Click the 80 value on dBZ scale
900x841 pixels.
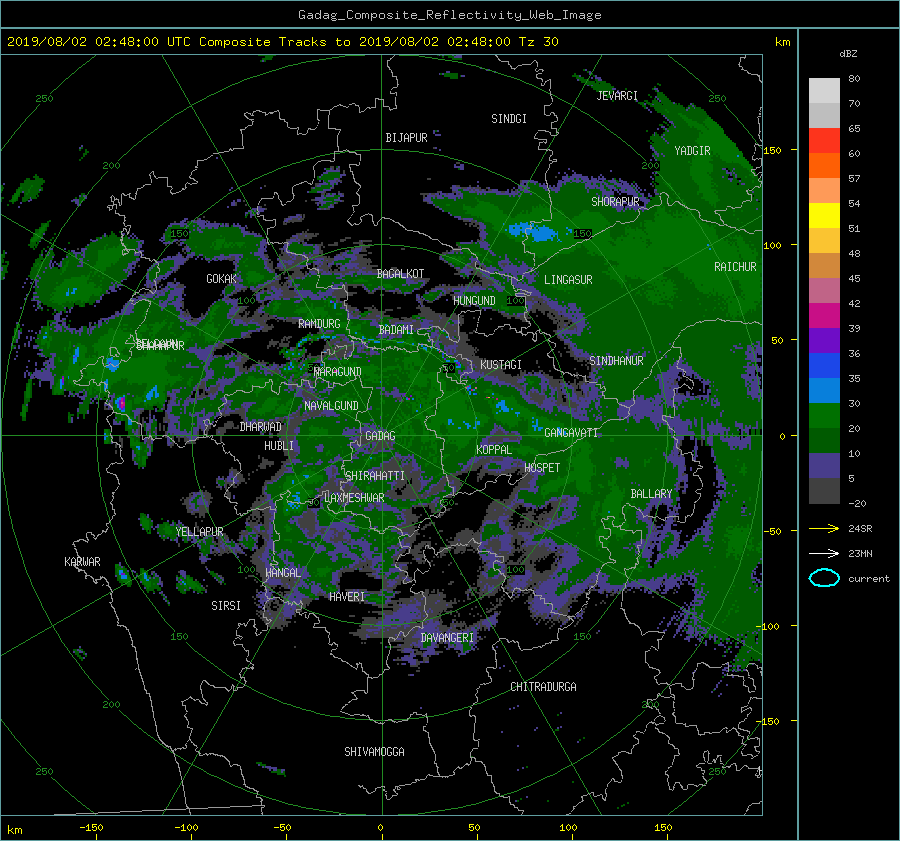click(x=854, y=79)
